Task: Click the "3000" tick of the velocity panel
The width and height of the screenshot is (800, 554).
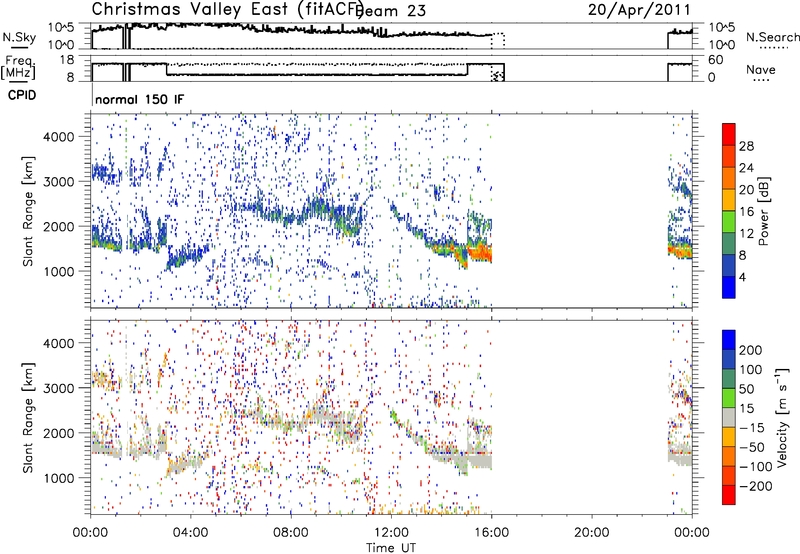Action: 58,388
